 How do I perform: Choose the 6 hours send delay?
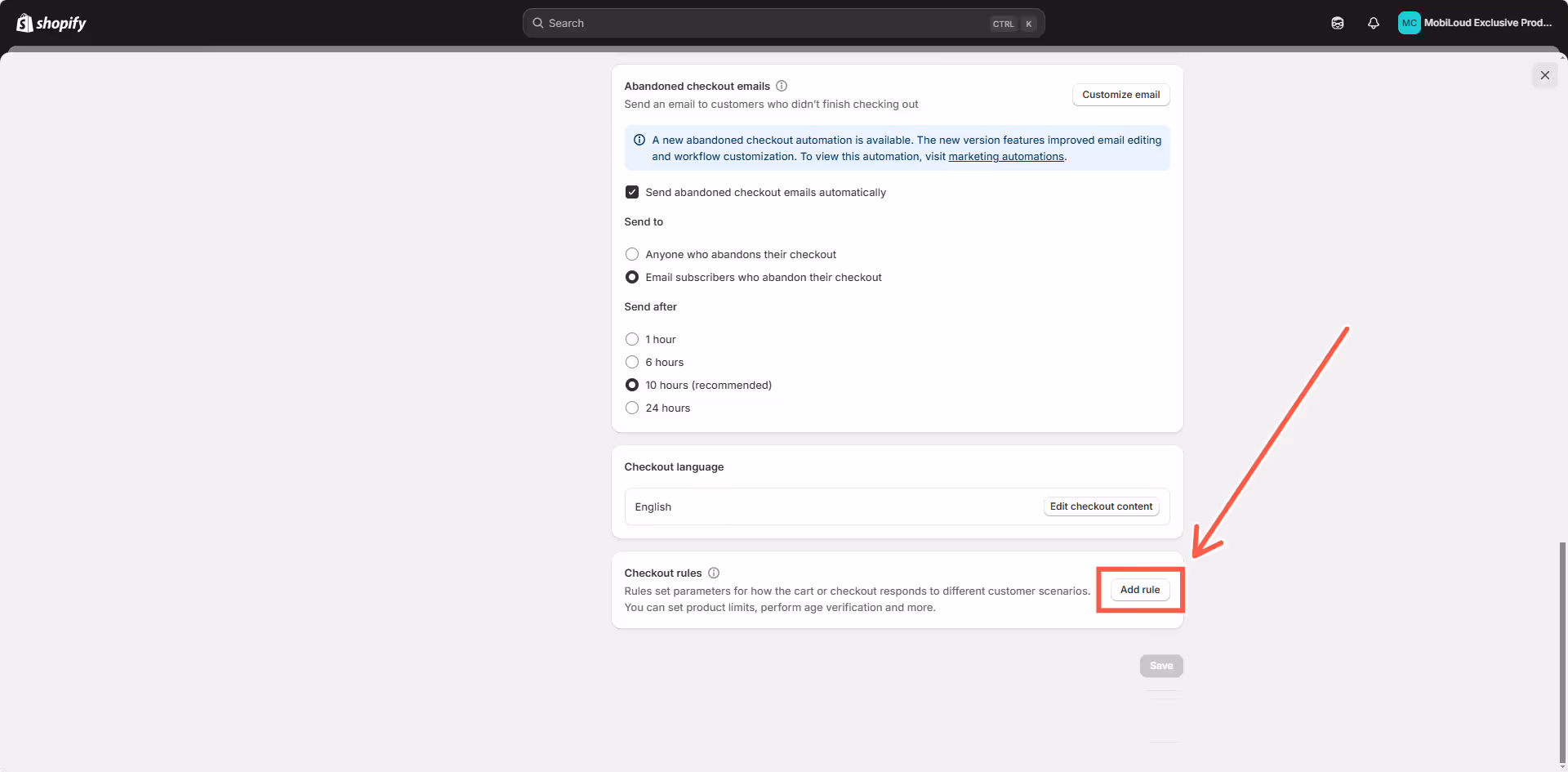(632, 362)
